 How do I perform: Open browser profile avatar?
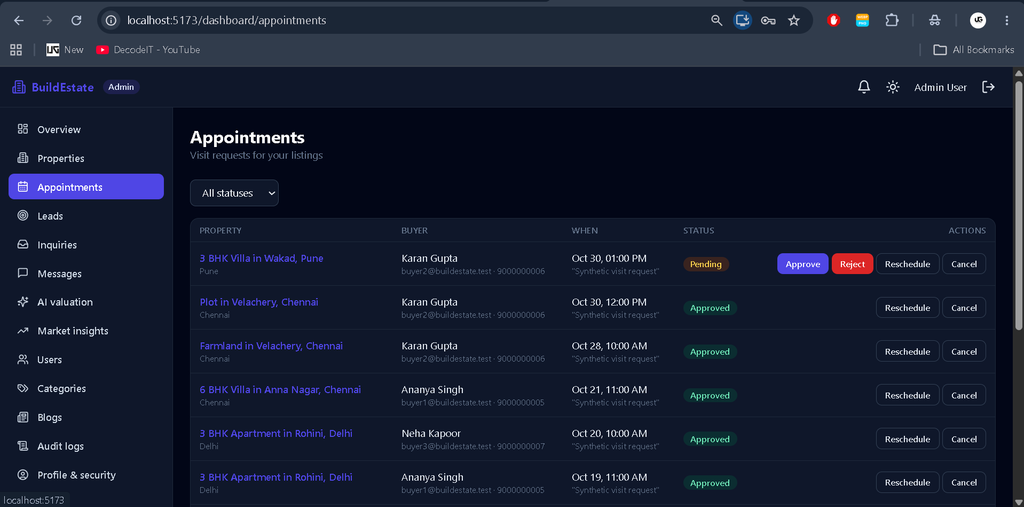978,20
